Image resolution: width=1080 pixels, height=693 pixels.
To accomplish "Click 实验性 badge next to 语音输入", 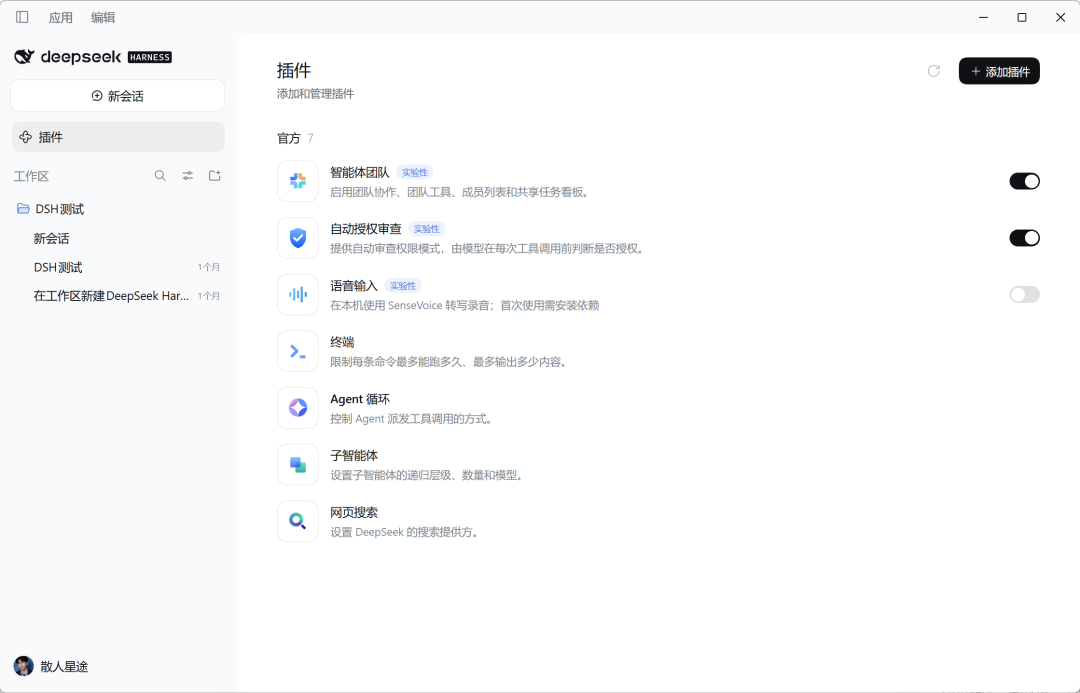I will [403, 286].
